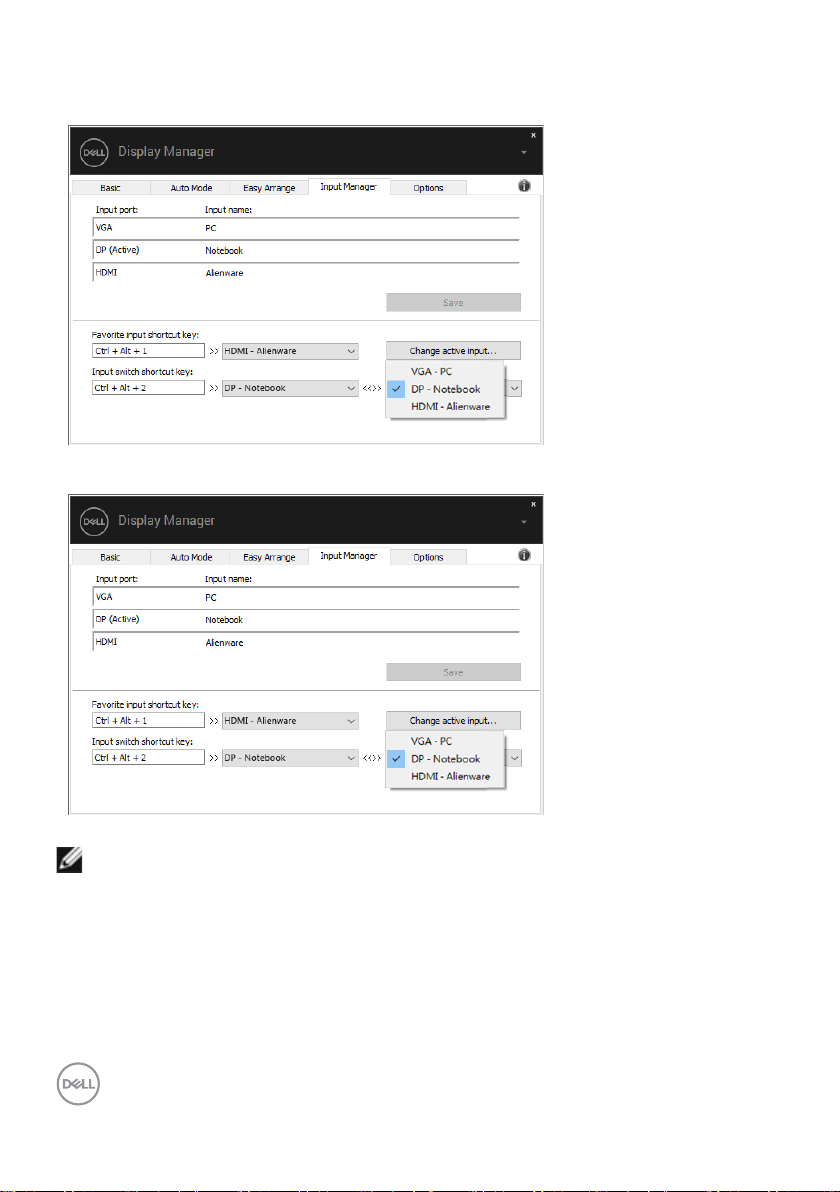The height and width of the screenshot is (1192, 840).
Task: Select checked DP - Notebook in bottom window menu
Action: (446, 759)
